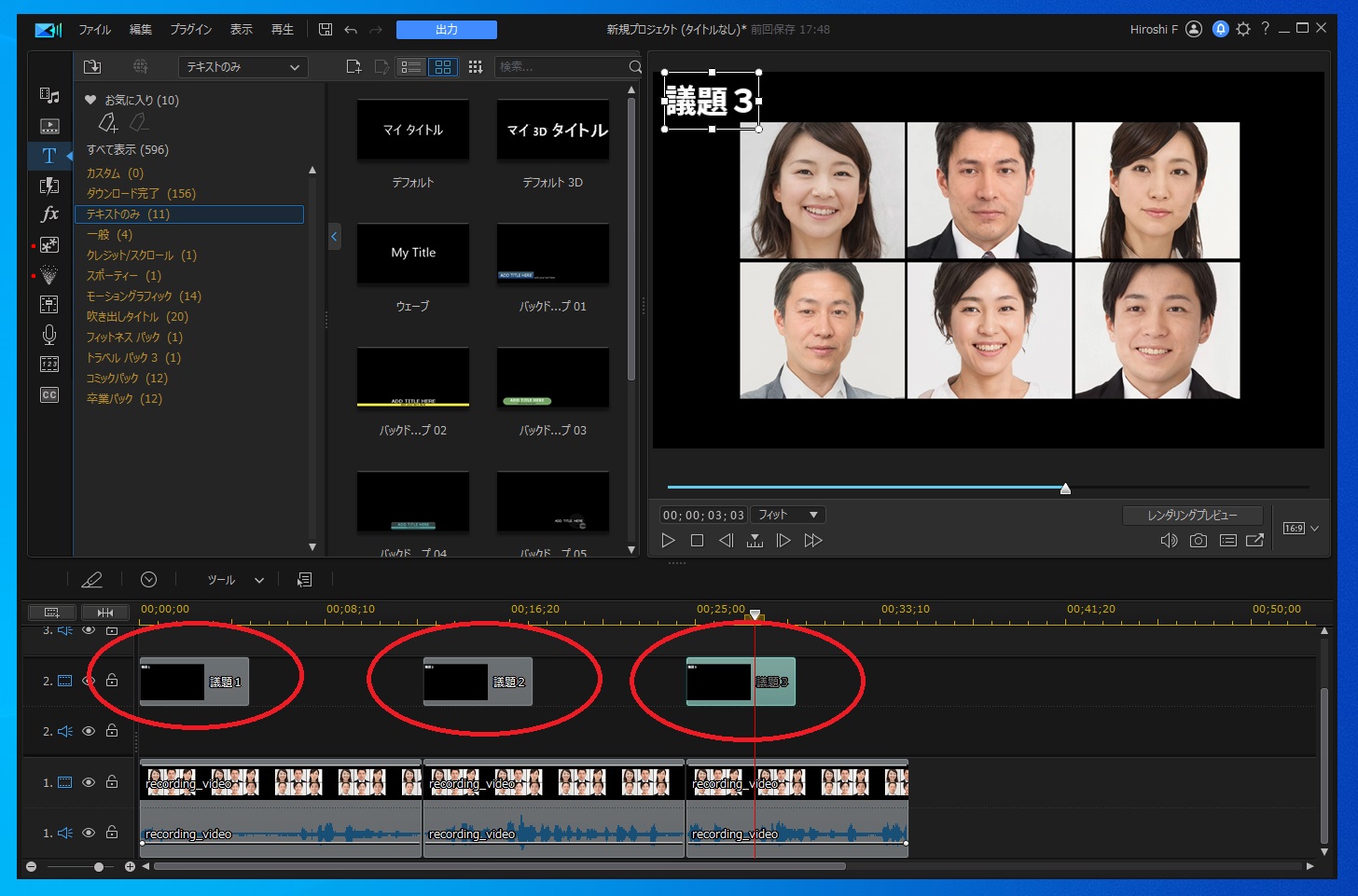
Task: Expand the ツール tools dropdown
Action: tap(235, 580)
